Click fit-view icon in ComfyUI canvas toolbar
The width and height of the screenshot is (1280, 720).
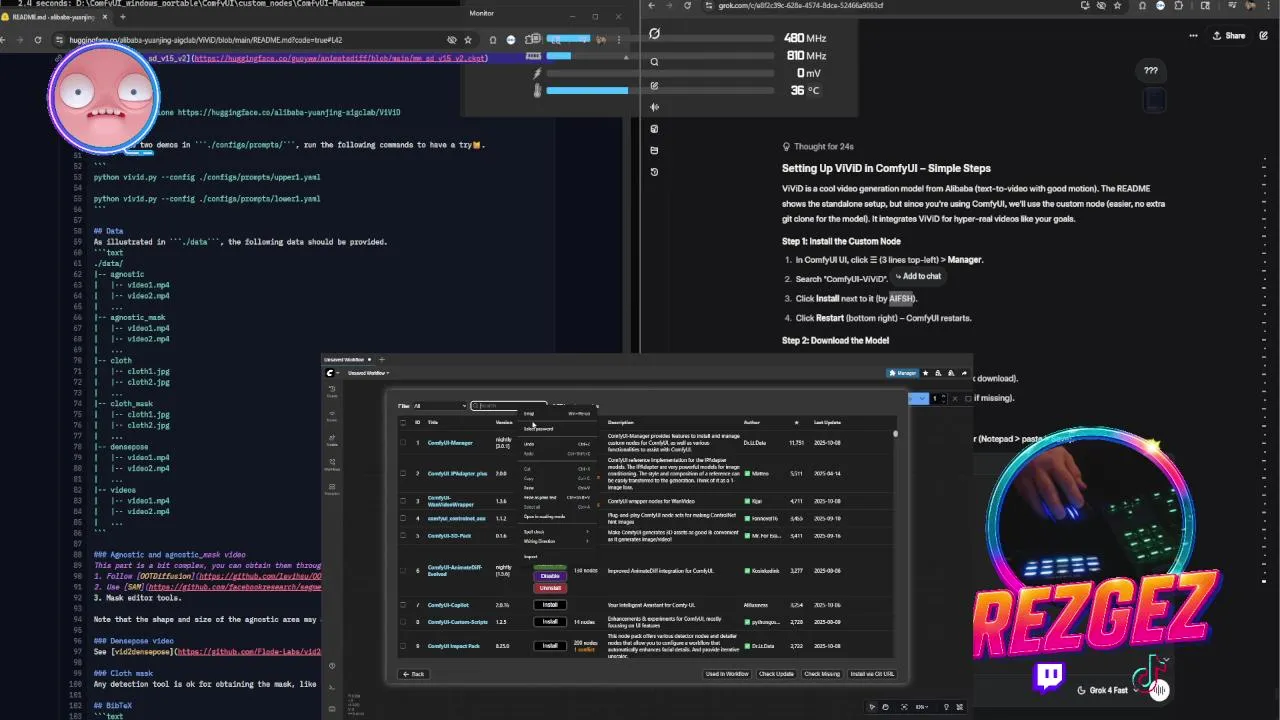click(904, 706)
